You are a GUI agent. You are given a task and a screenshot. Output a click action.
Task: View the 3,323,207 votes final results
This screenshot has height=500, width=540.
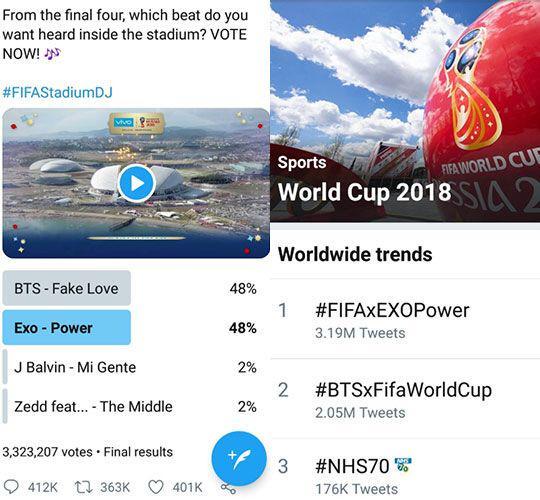point(87,452)
